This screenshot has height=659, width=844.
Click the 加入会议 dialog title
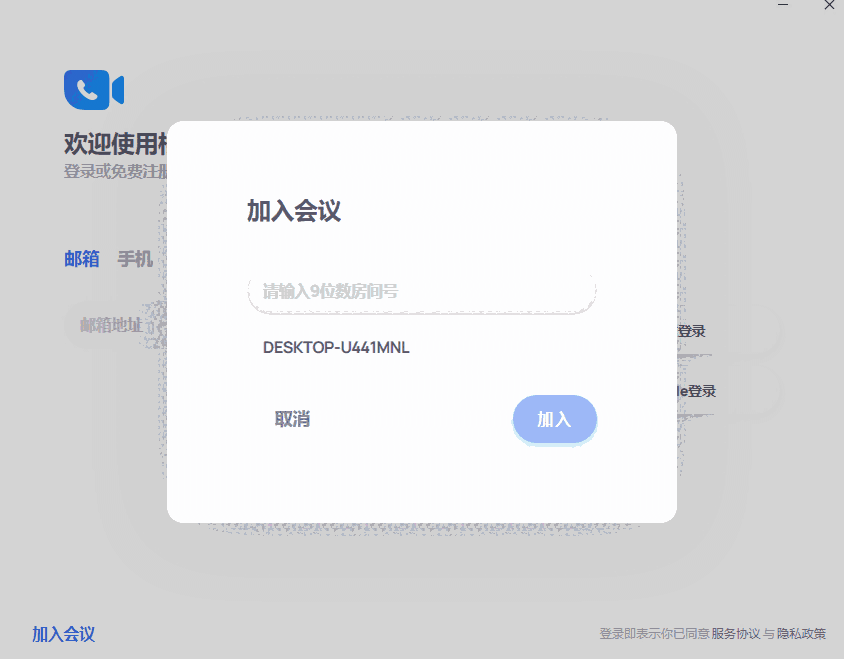tap(291, 212)
